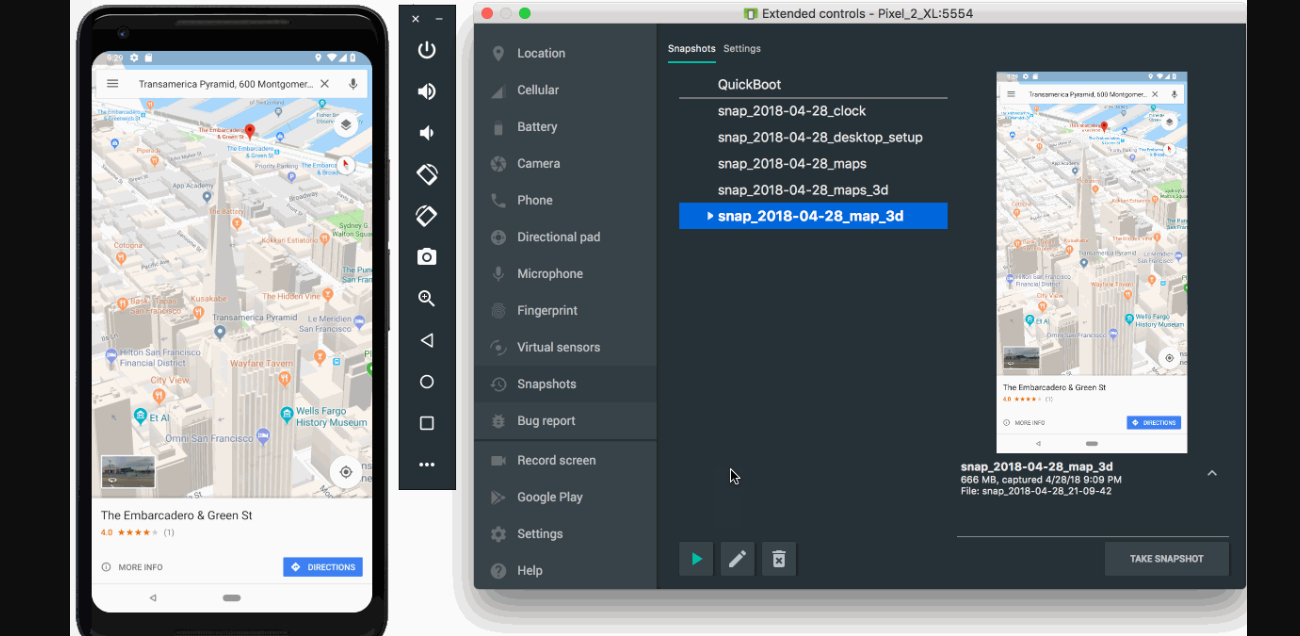Load selected snapshot with play button

(x=696, y=559)
